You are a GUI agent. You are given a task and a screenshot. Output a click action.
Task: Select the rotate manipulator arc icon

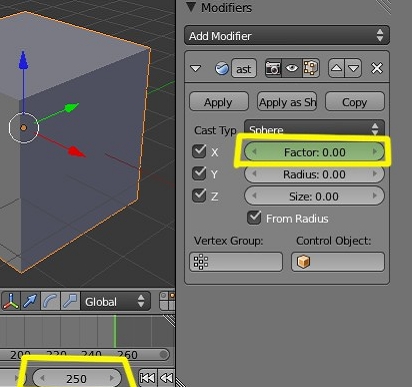click(x=50, y=301)
